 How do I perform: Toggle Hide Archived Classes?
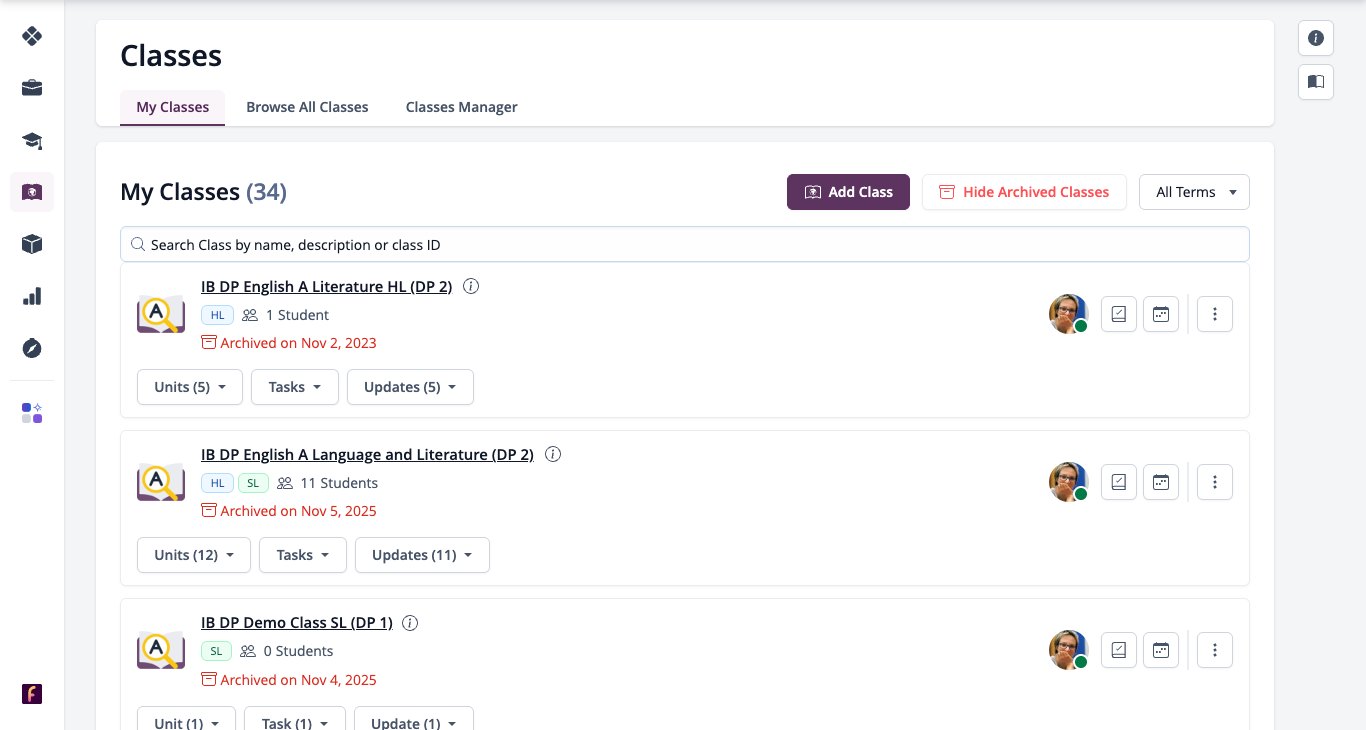(1024, 192)
